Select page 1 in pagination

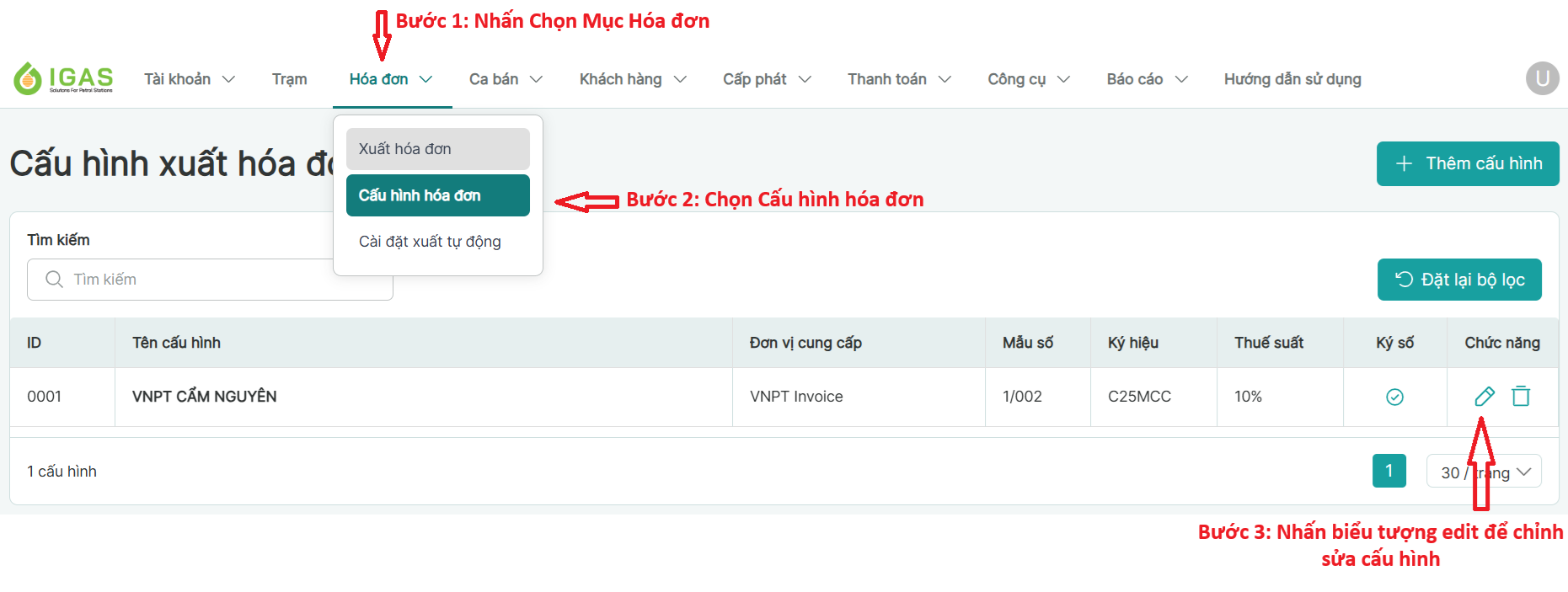(1389, 471)
